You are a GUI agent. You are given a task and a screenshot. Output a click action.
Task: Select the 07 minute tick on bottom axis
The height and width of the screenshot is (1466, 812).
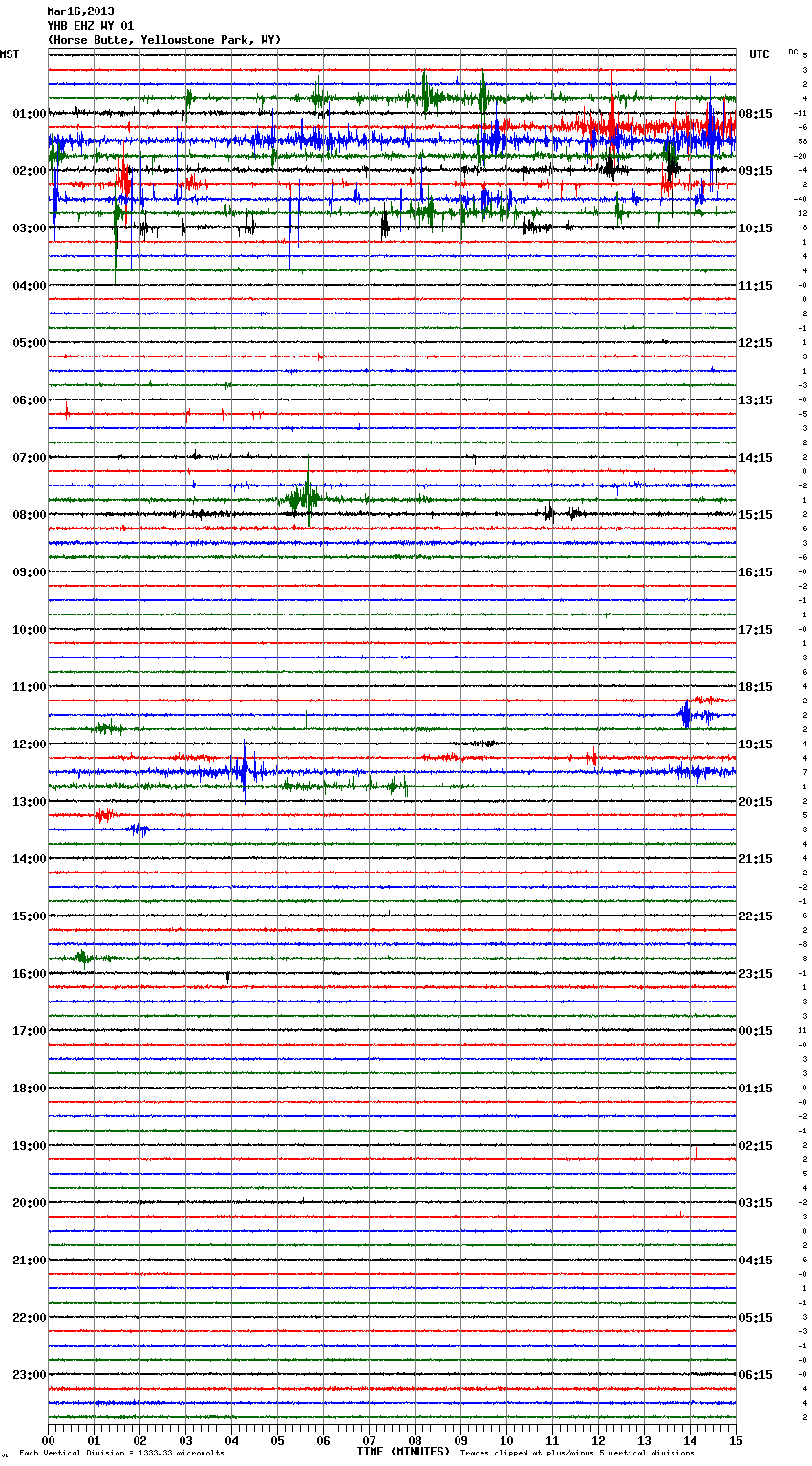[x=370, y=1441]
